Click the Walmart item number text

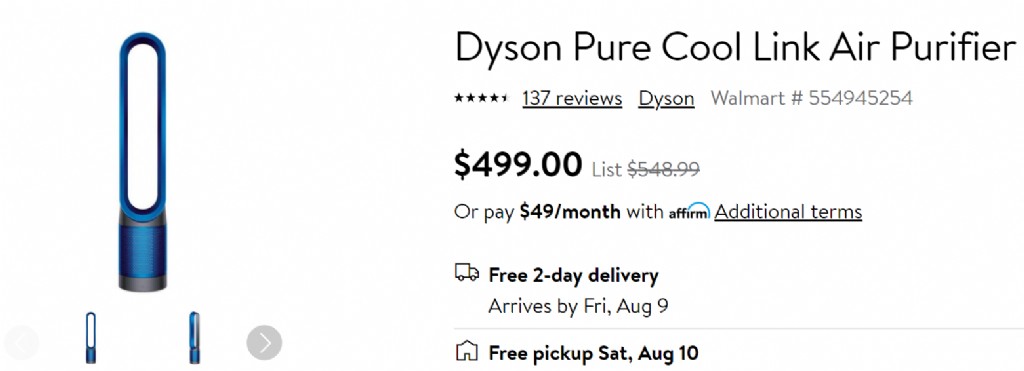point(812,98)
